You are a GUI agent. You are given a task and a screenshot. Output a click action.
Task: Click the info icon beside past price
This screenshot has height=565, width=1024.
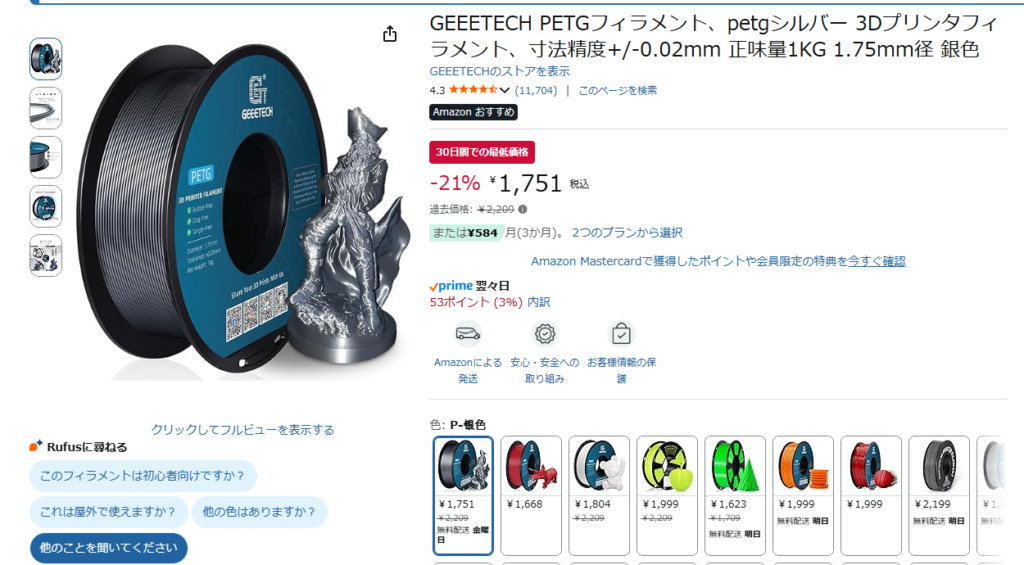click(x=522, y=210)
